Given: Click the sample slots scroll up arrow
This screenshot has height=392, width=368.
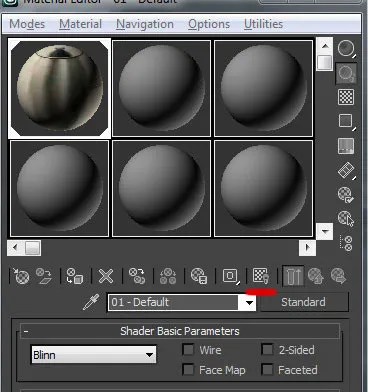Looking at the screenshot, I should pos(325,46).
